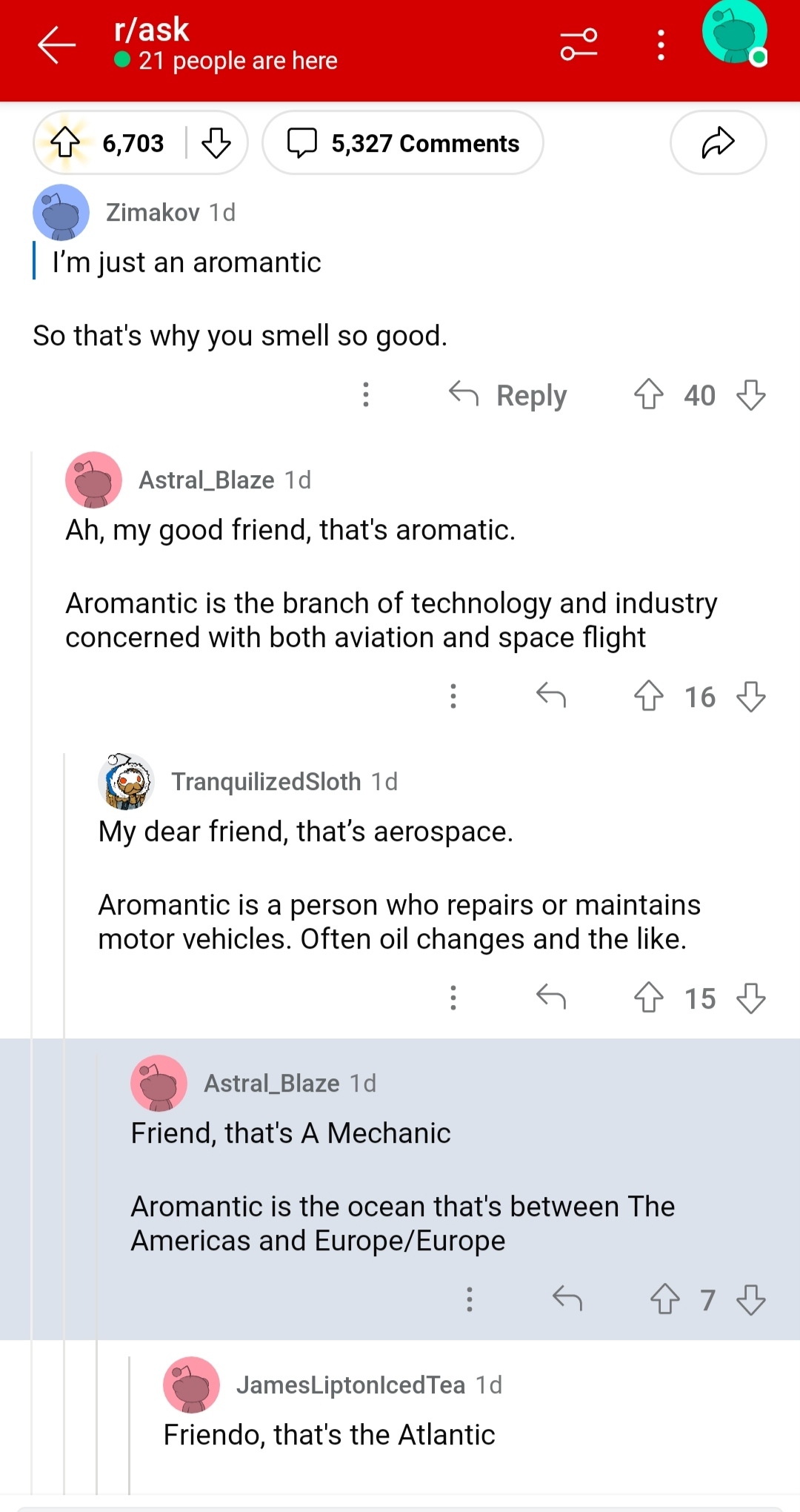The height and width of the screenshot is (1512, 800).
Task: Upvote the post with 6,703 votes
Action: tap(65, 142)
